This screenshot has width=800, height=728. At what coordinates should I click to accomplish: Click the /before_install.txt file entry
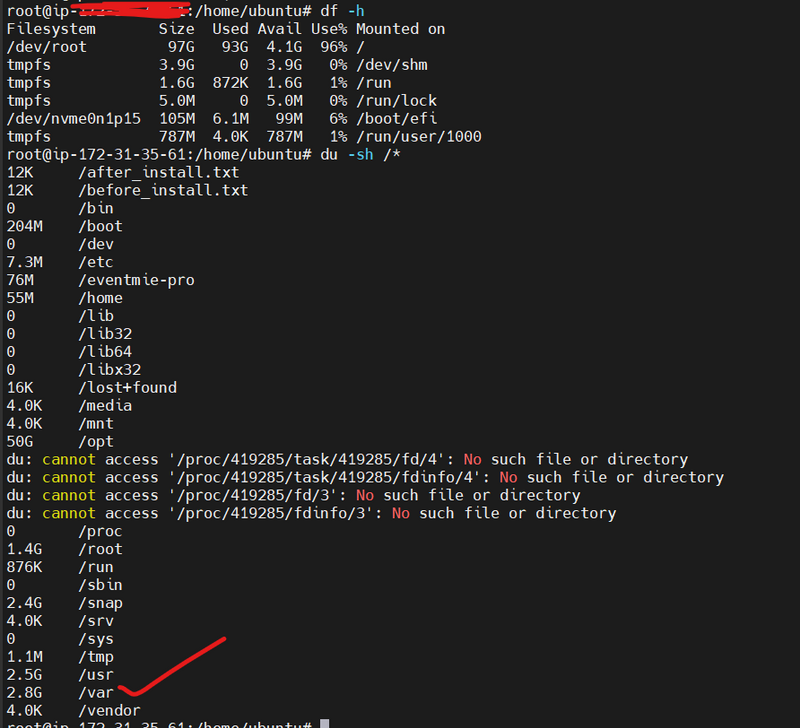click(163, 190)
